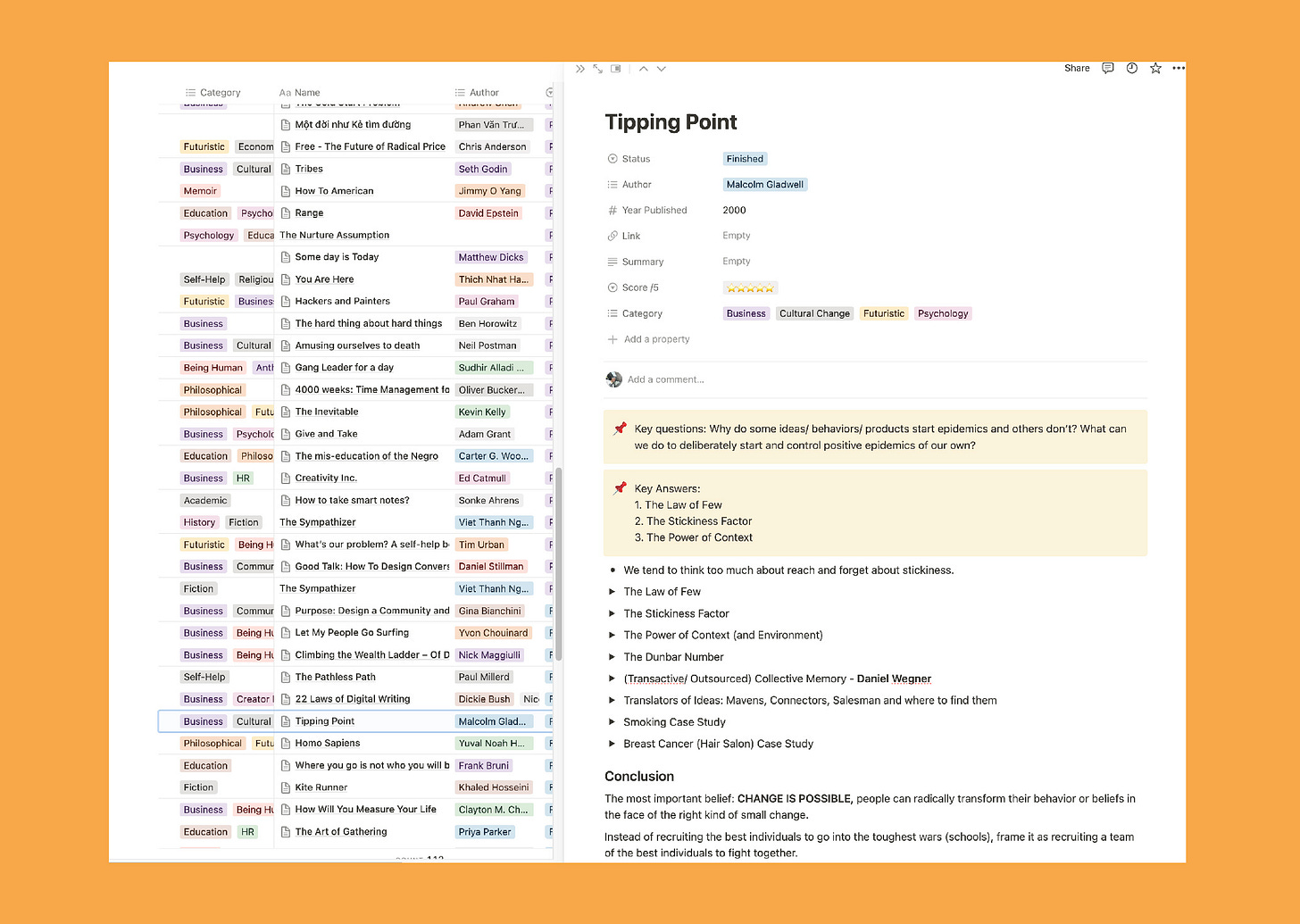Click the table's vertical scrollbar

click(559, 563)
